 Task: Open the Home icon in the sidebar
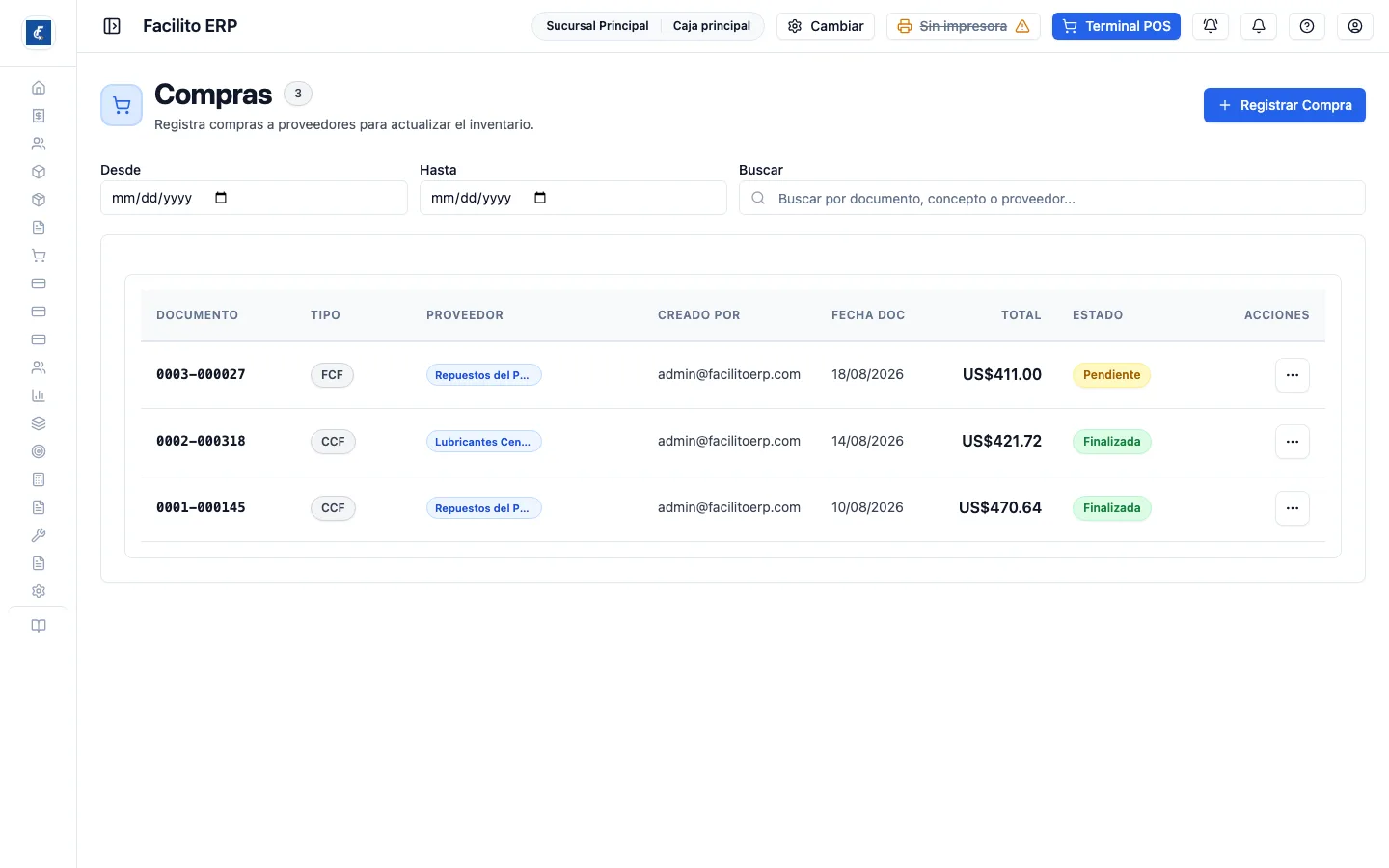click(x=39, y=88)
